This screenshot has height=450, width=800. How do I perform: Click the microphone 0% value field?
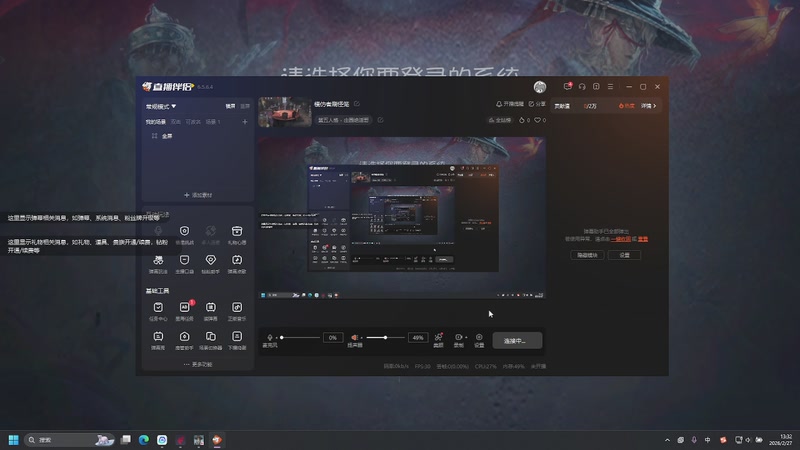pos(333,338)
